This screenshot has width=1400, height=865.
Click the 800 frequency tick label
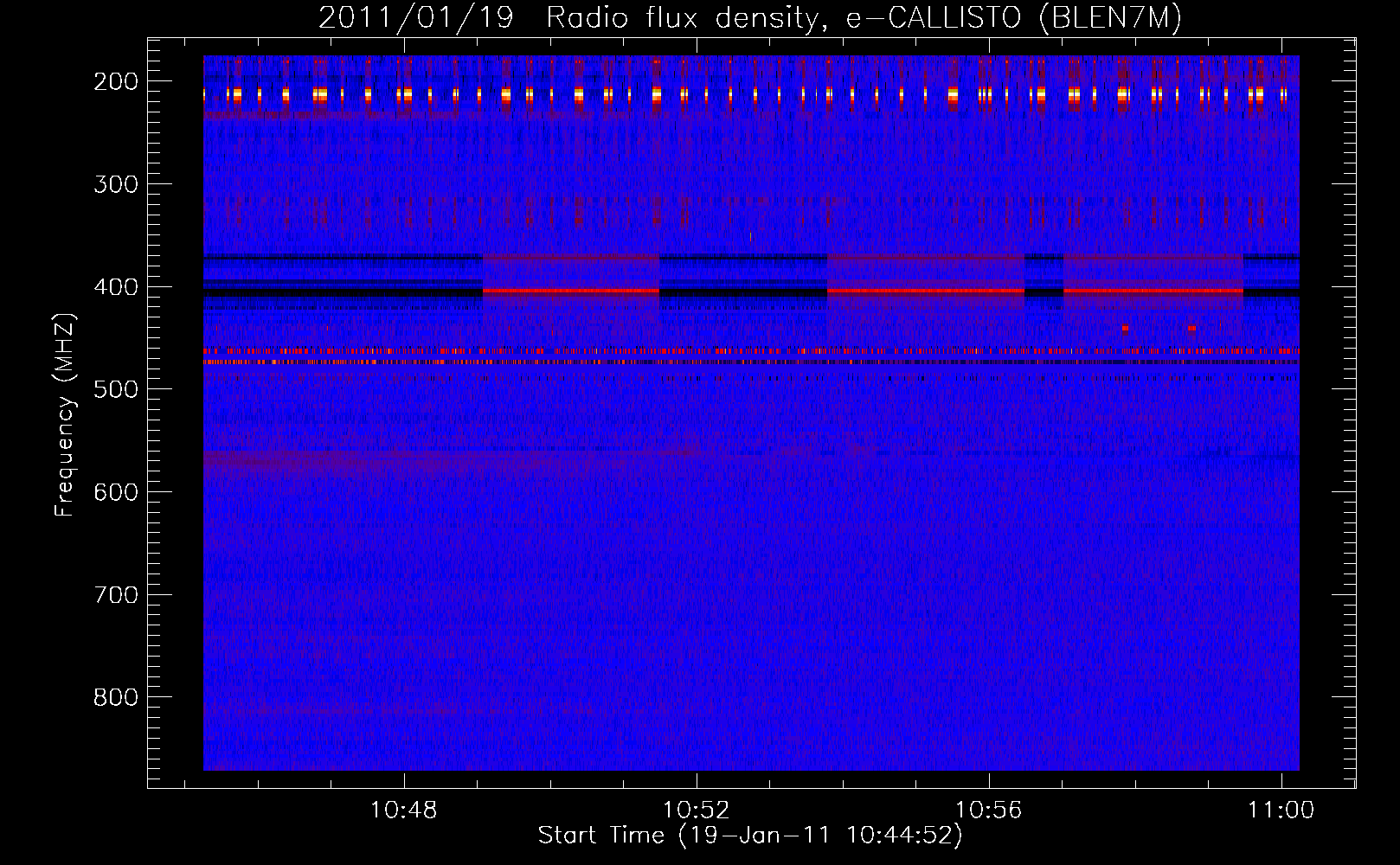pos(115,697)
